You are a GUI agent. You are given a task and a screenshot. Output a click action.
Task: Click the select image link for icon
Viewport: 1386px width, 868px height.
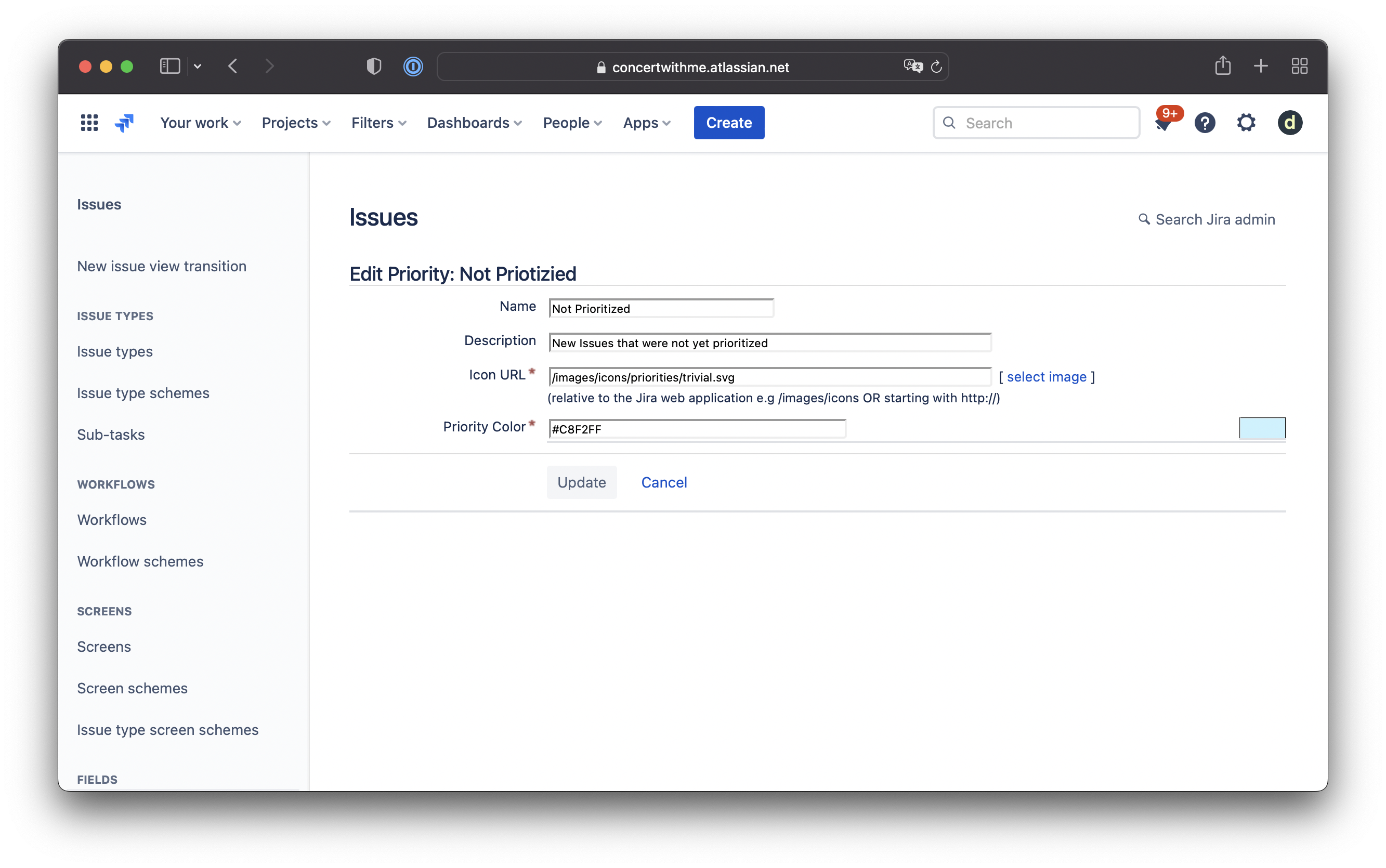click(1047, 376)
